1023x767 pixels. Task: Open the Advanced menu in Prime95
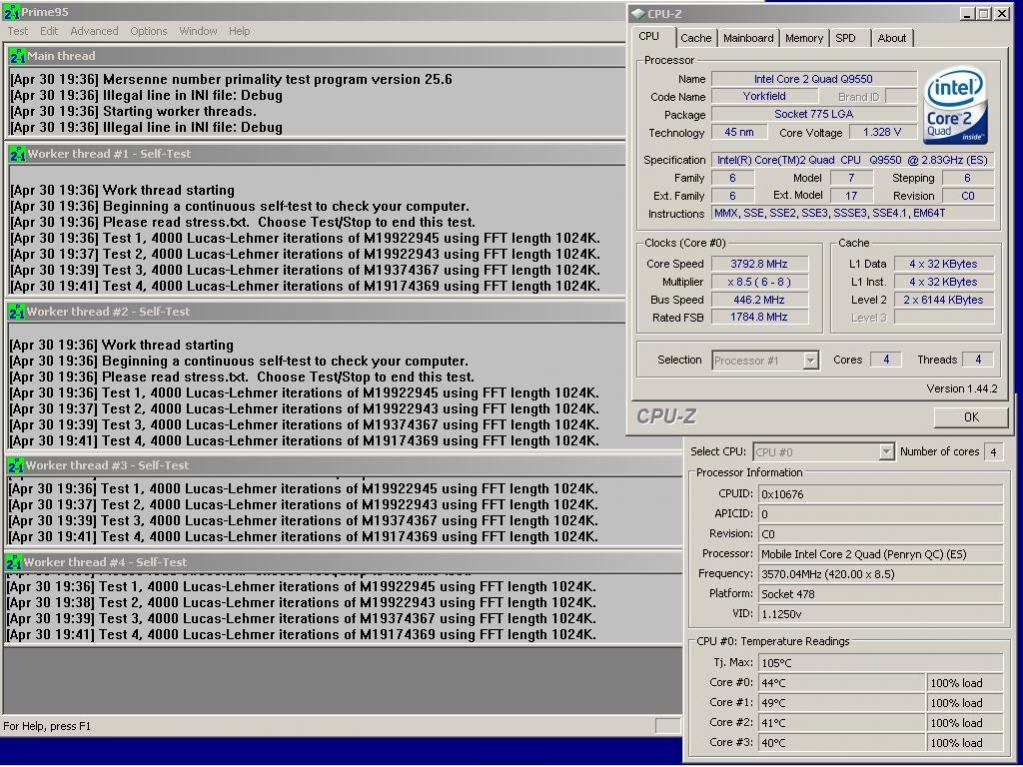(95, 31)
